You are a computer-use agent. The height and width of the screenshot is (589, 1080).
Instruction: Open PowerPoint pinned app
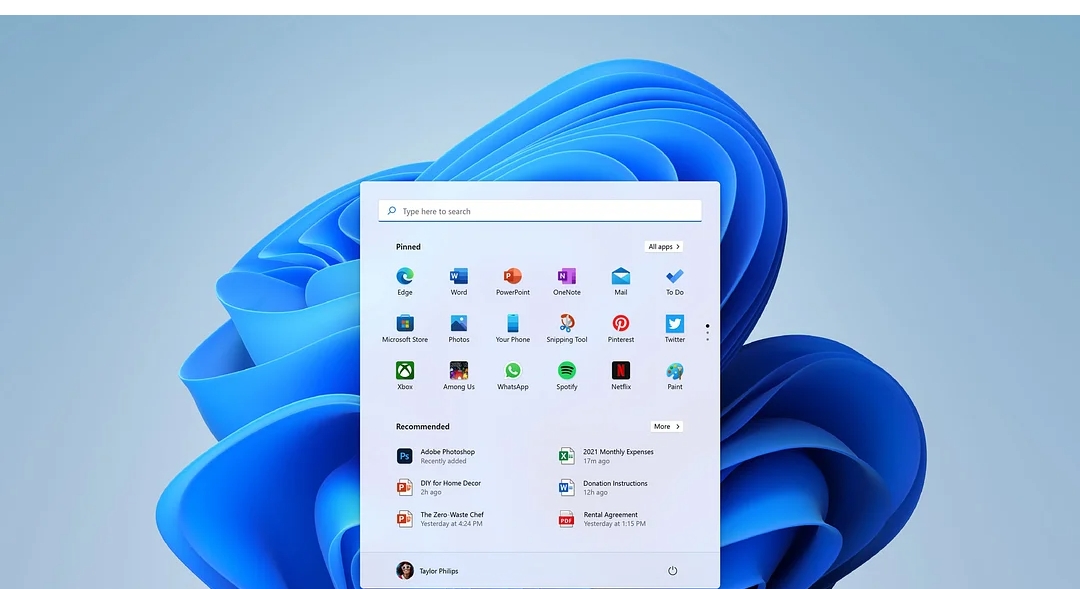click(512, 276)
